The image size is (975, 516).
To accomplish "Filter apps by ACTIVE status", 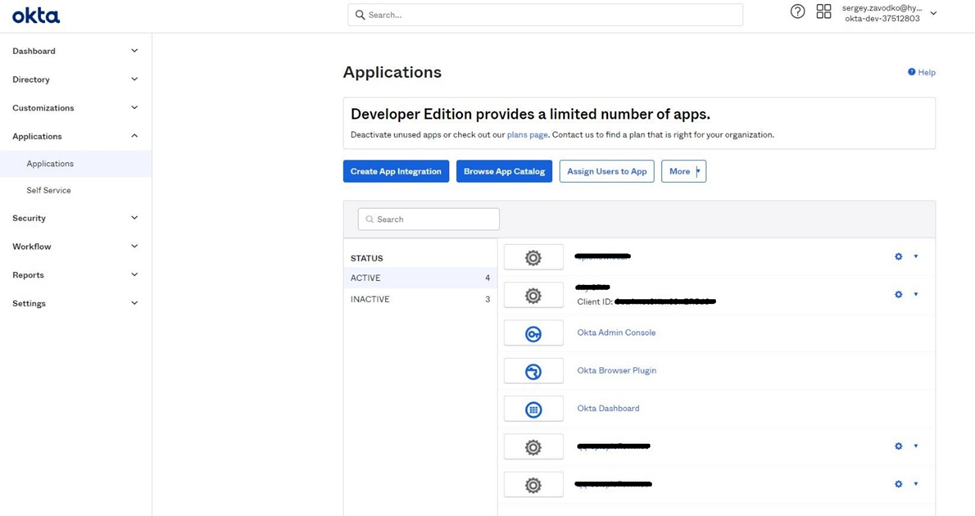I will pos(420,278).
